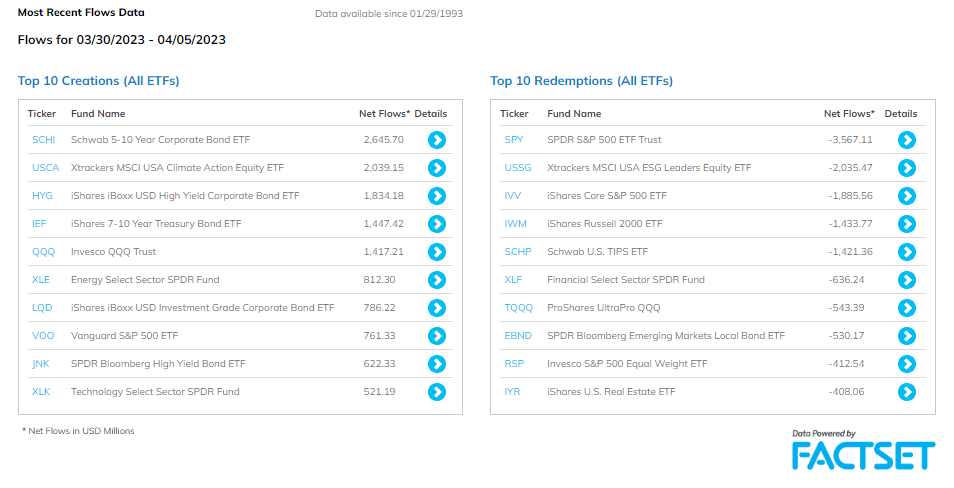Click net flow value 2,645.70
954x488 pixels.
coord(384,139)
